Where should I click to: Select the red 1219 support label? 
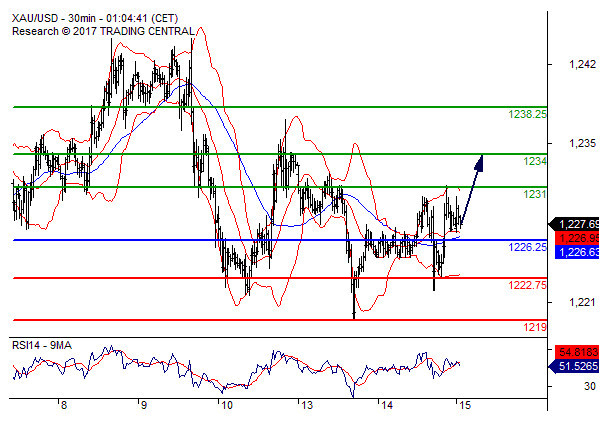click(535, 327)
